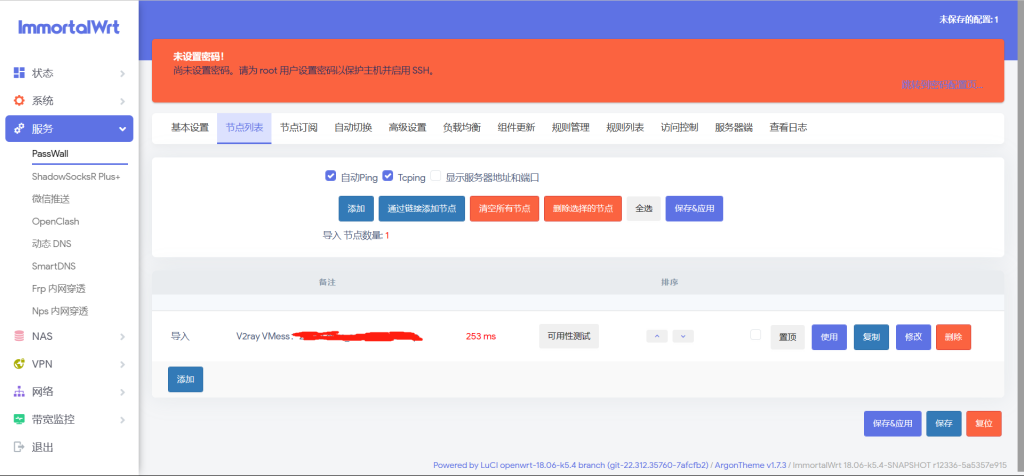Click the 状态 status icon in sidebar
The height and width of the screenshot is (476, 1024).
pyautogui.click(x=19, y=73)
